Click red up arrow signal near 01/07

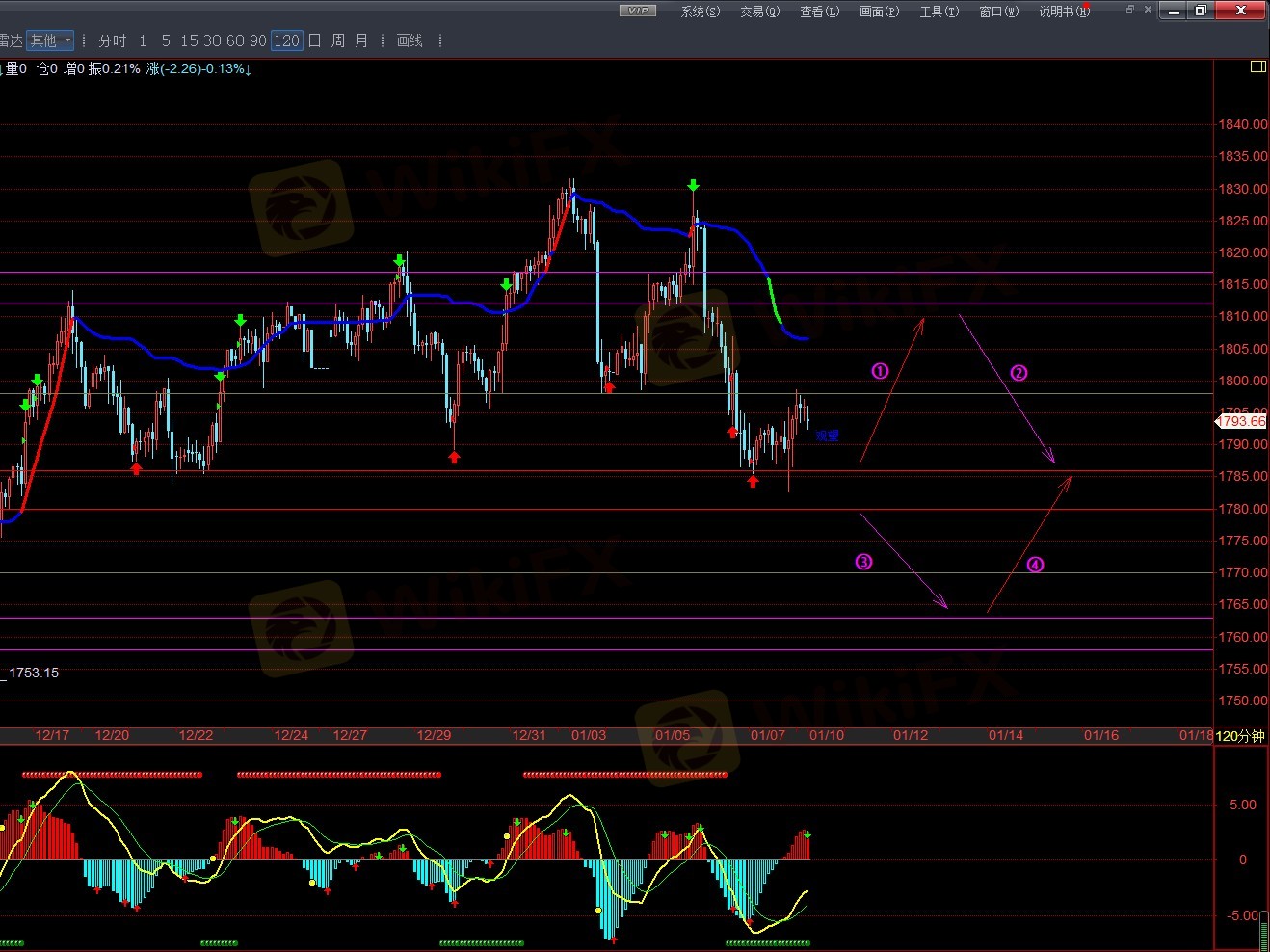click(x=753, y=481)
